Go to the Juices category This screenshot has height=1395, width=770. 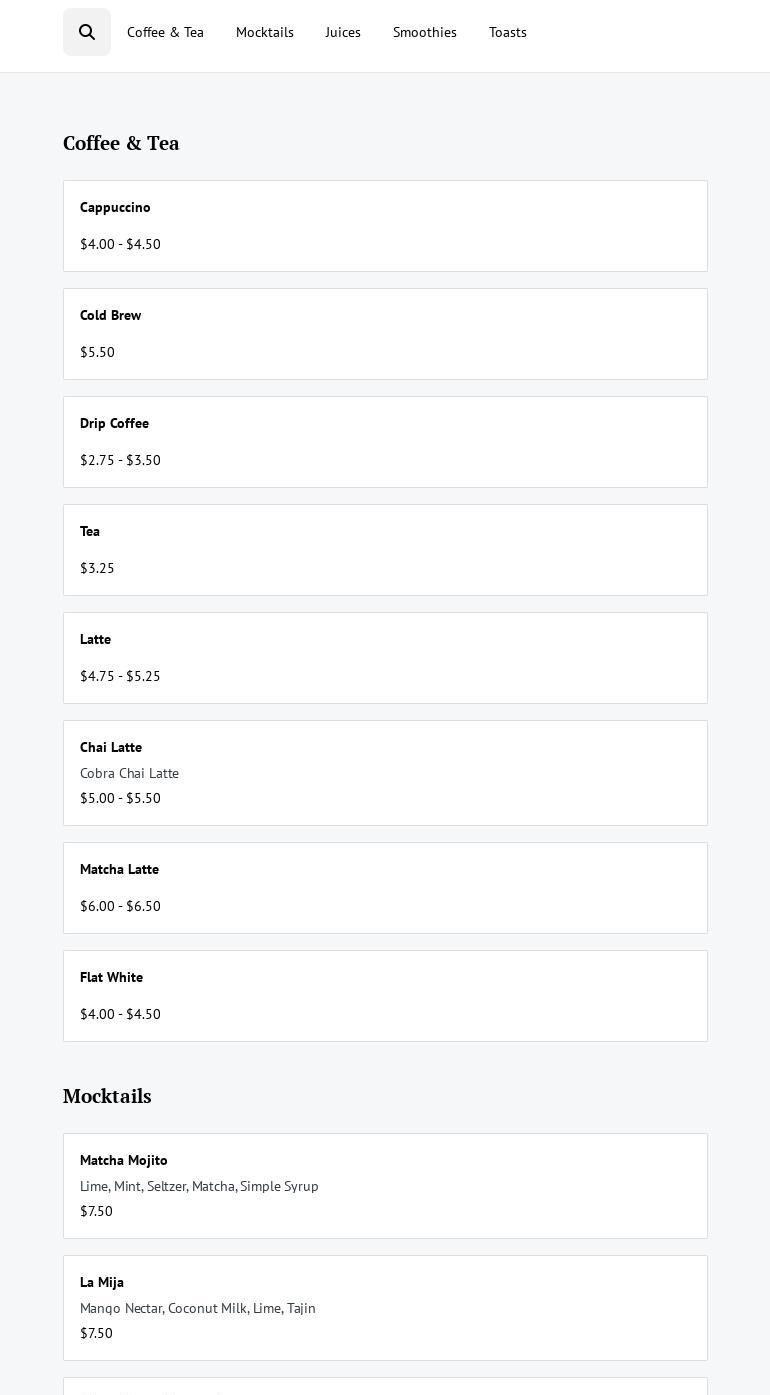pyautogui.click(x=343, y=32)
